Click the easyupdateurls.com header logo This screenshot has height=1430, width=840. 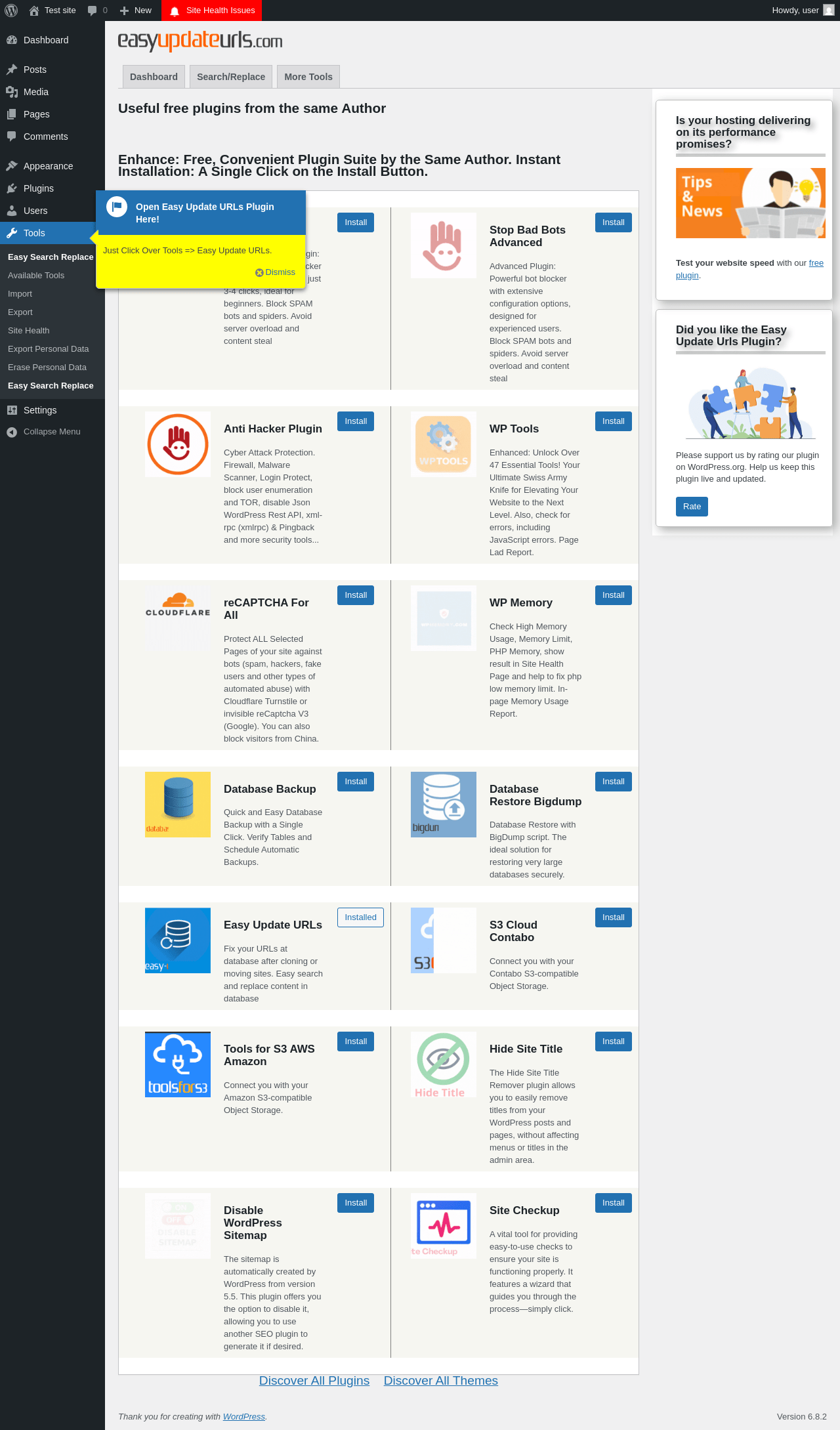click(200, 41)
